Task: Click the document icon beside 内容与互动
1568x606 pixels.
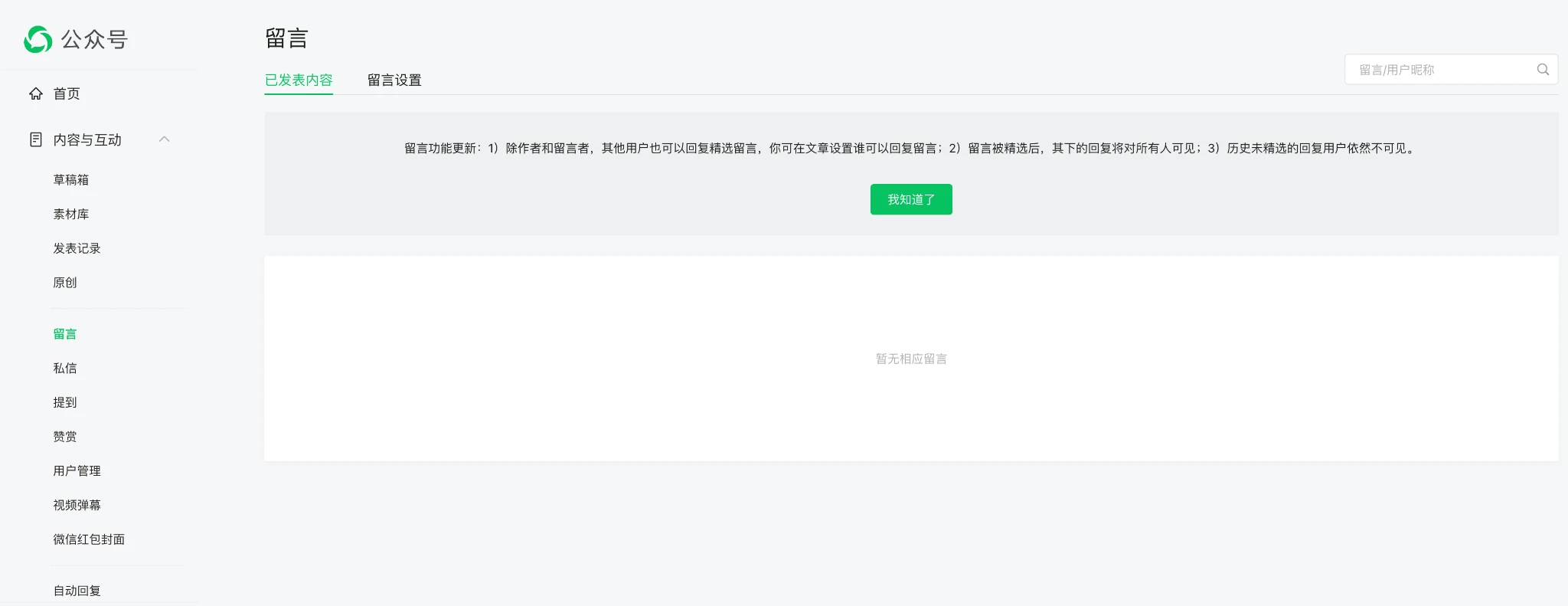Action: pos(36,139)
